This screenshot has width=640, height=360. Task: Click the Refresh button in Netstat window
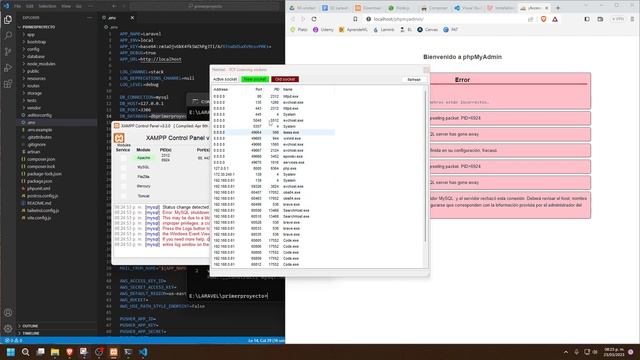pyautogui.click(x=414, y=80)
